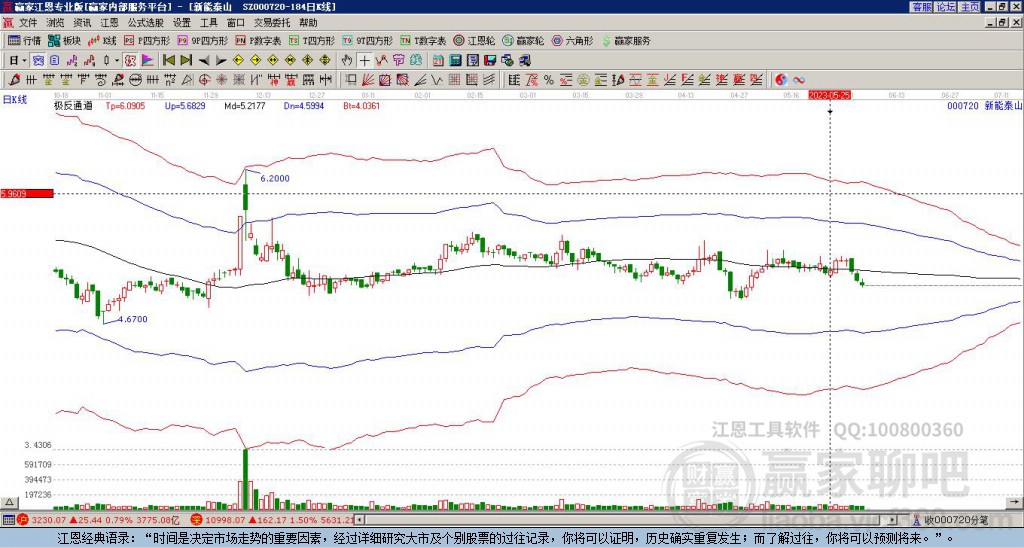Jump to the last bar with the green skip-forward arrow
The height and width of the screenshot is (548, 1024).
[x=186, y=61]
